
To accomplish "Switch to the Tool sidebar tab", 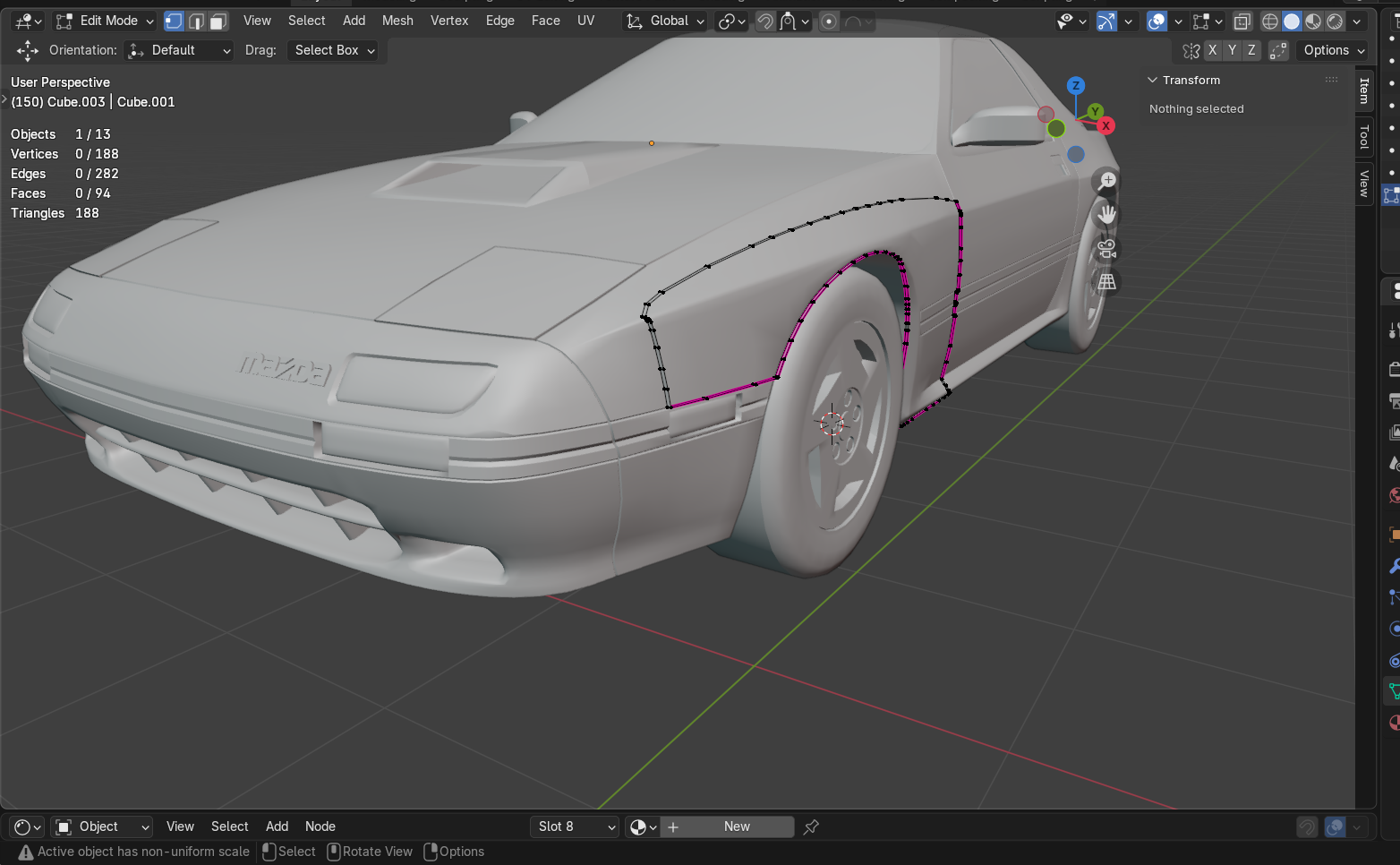I will click(x=1364, y=136).
